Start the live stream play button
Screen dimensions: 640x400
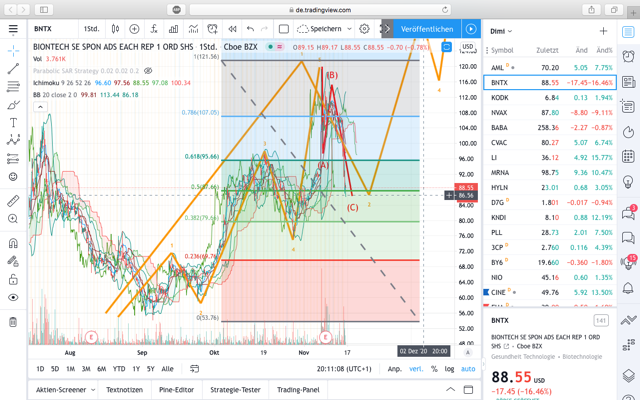(x=471, y=29)
